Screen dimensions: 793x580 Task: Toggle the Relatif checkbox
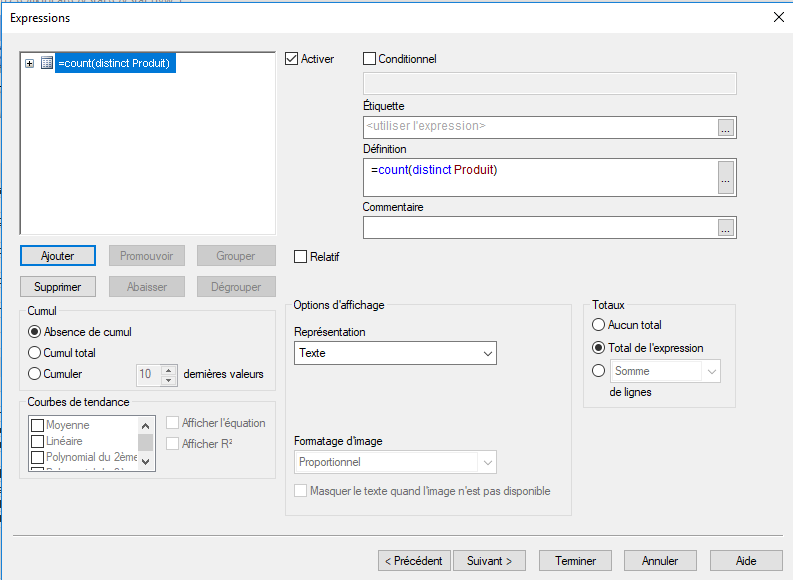point(301,257)
